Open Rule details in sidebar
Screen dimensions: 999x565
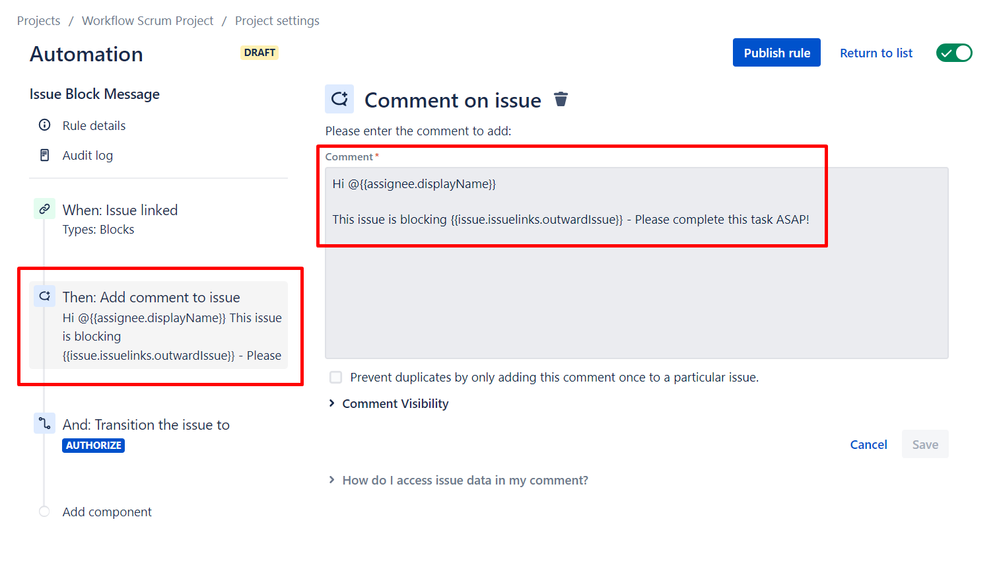pyautogui.click(x=94, y=125)
